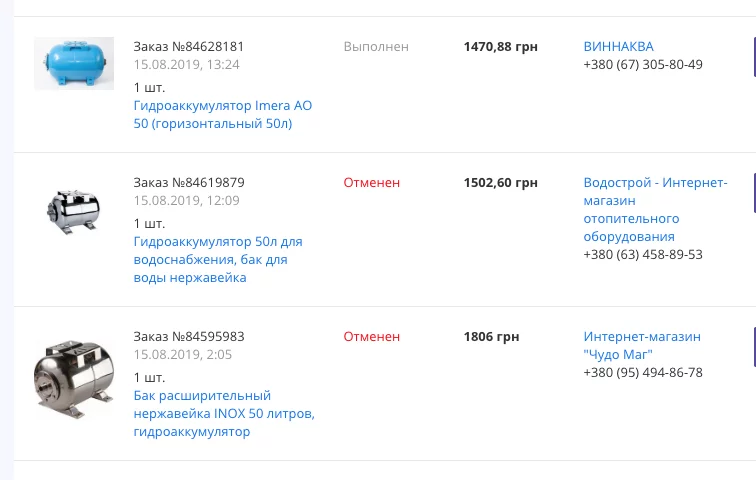Click phone number +380 (95) 494-86-78
The height and width of the screenshot is (480, 756).
[643, 373]
